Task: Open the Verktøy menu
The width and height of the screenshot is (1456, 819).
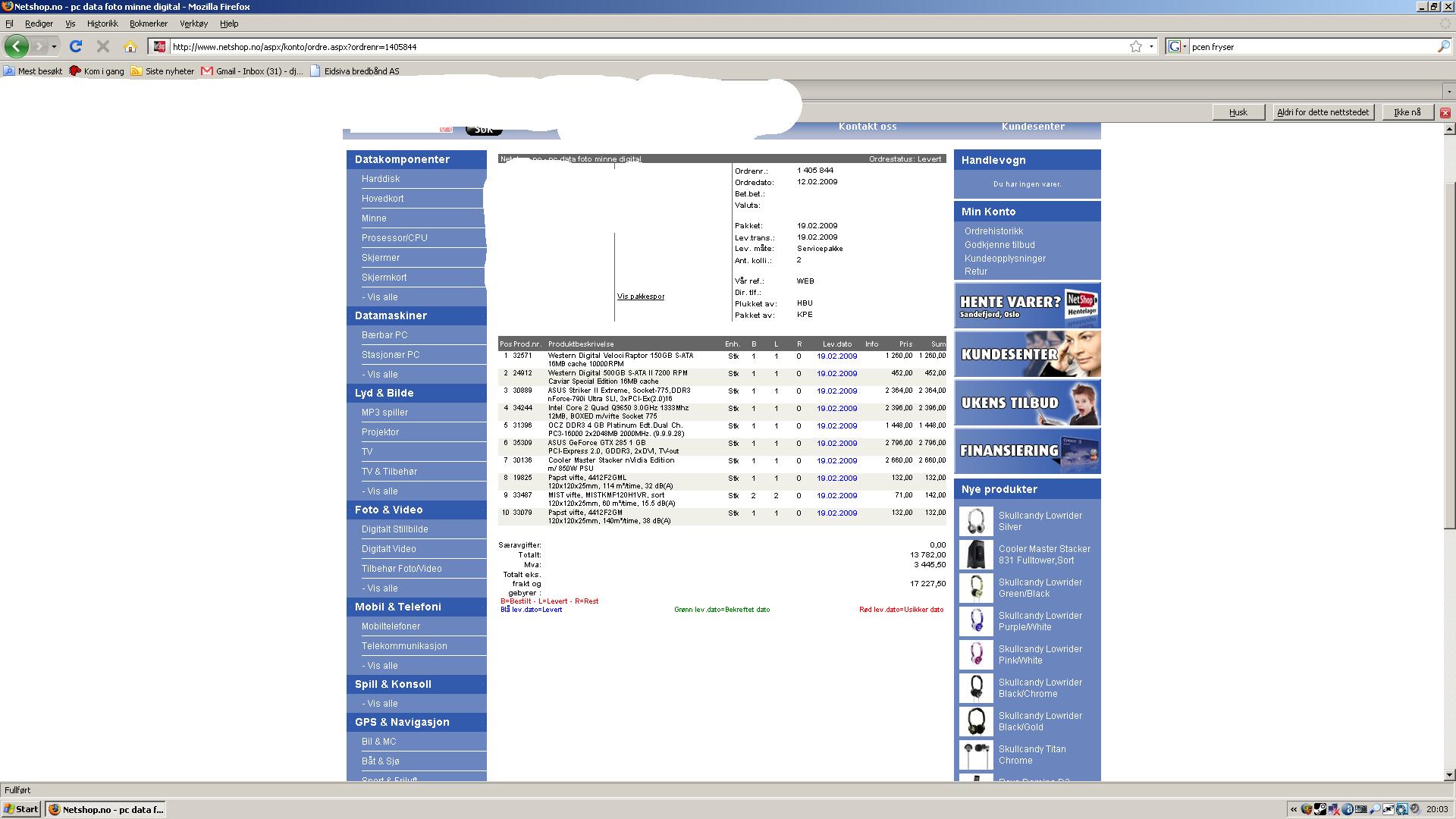Action: click(193, 24)
